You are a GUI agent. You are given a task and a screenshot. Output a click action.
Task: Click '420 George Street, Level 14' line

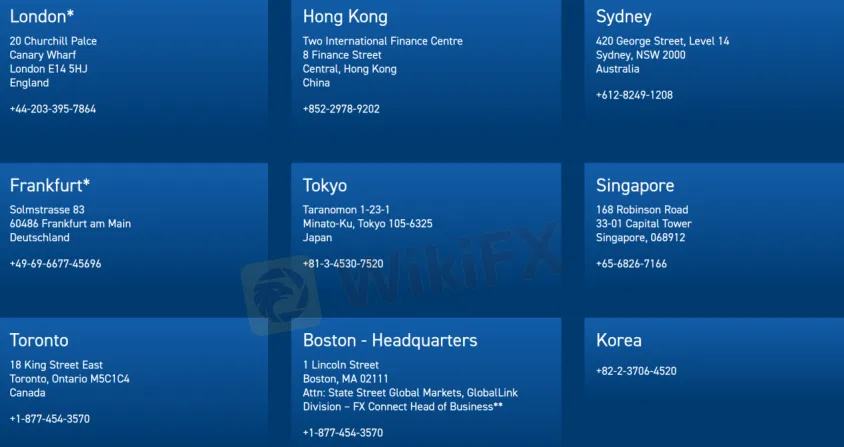coord(663,41)
